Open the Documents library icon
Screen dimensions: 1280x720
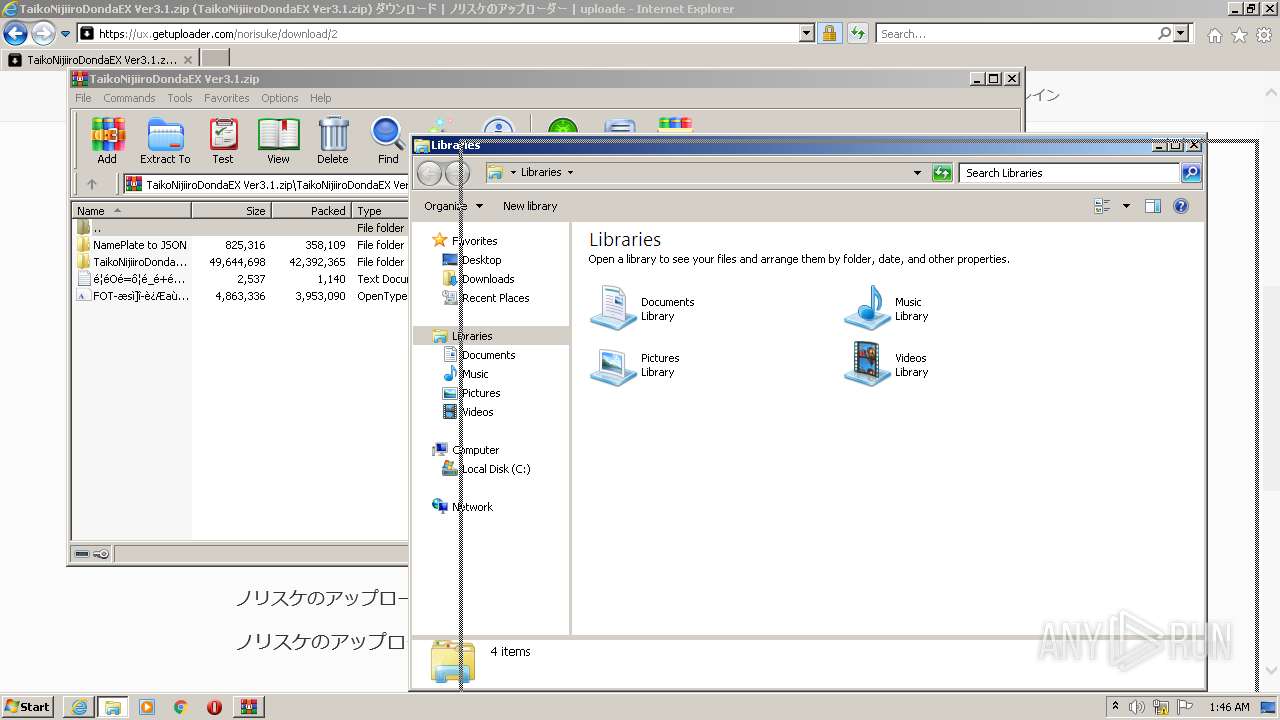pos(613,308)
